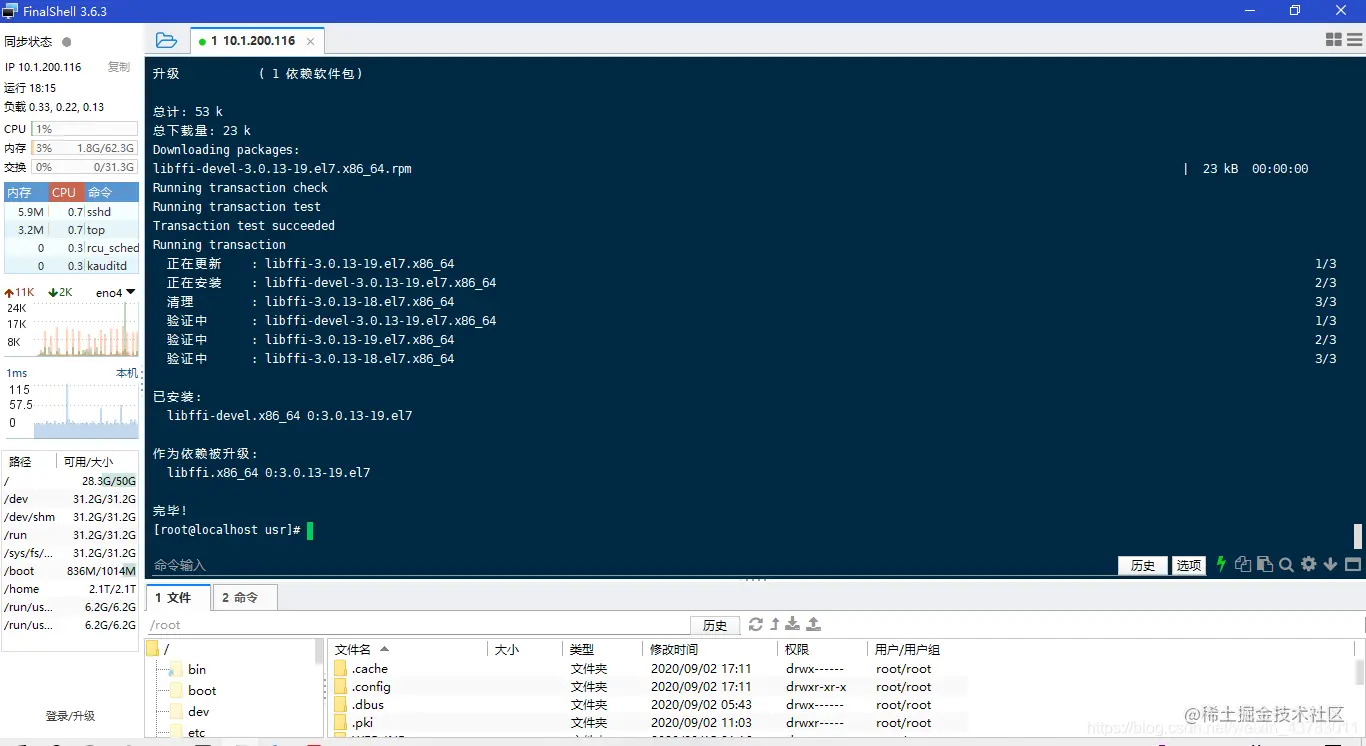Select the .dbus folder row

(x=648, y=705)
